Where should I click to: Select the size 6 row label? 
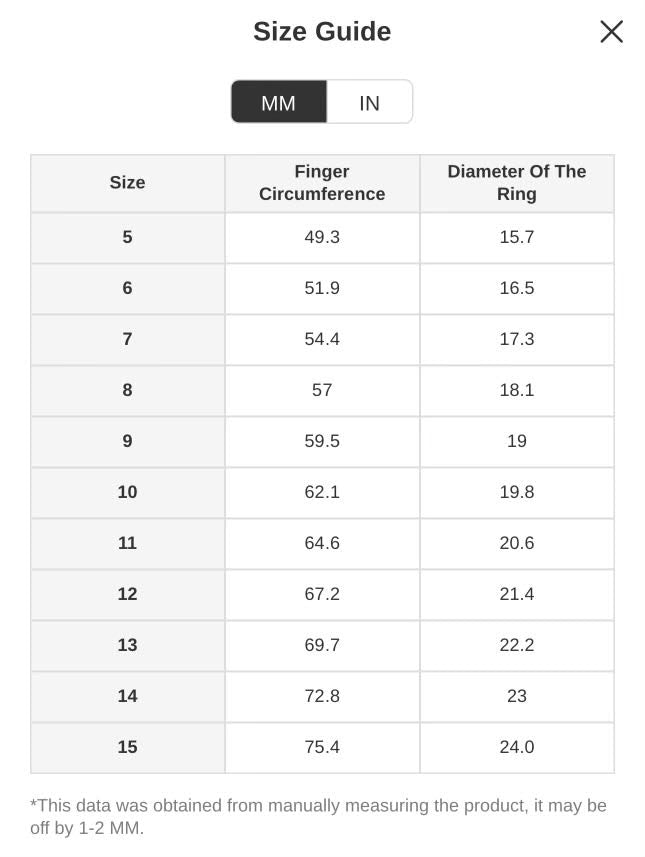[127, 289]
